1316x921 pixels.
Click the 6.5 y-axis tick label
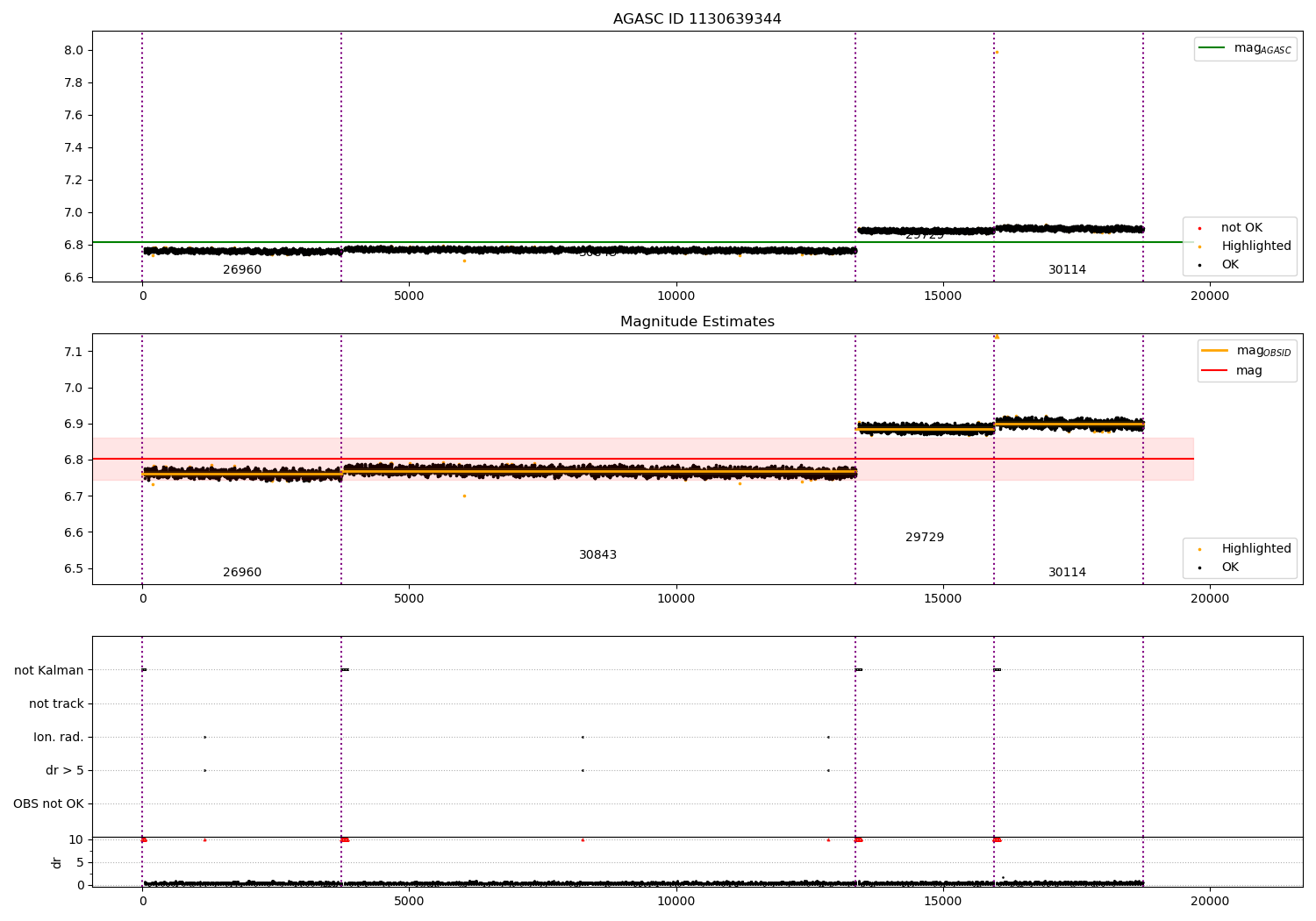tap(74, 568)
